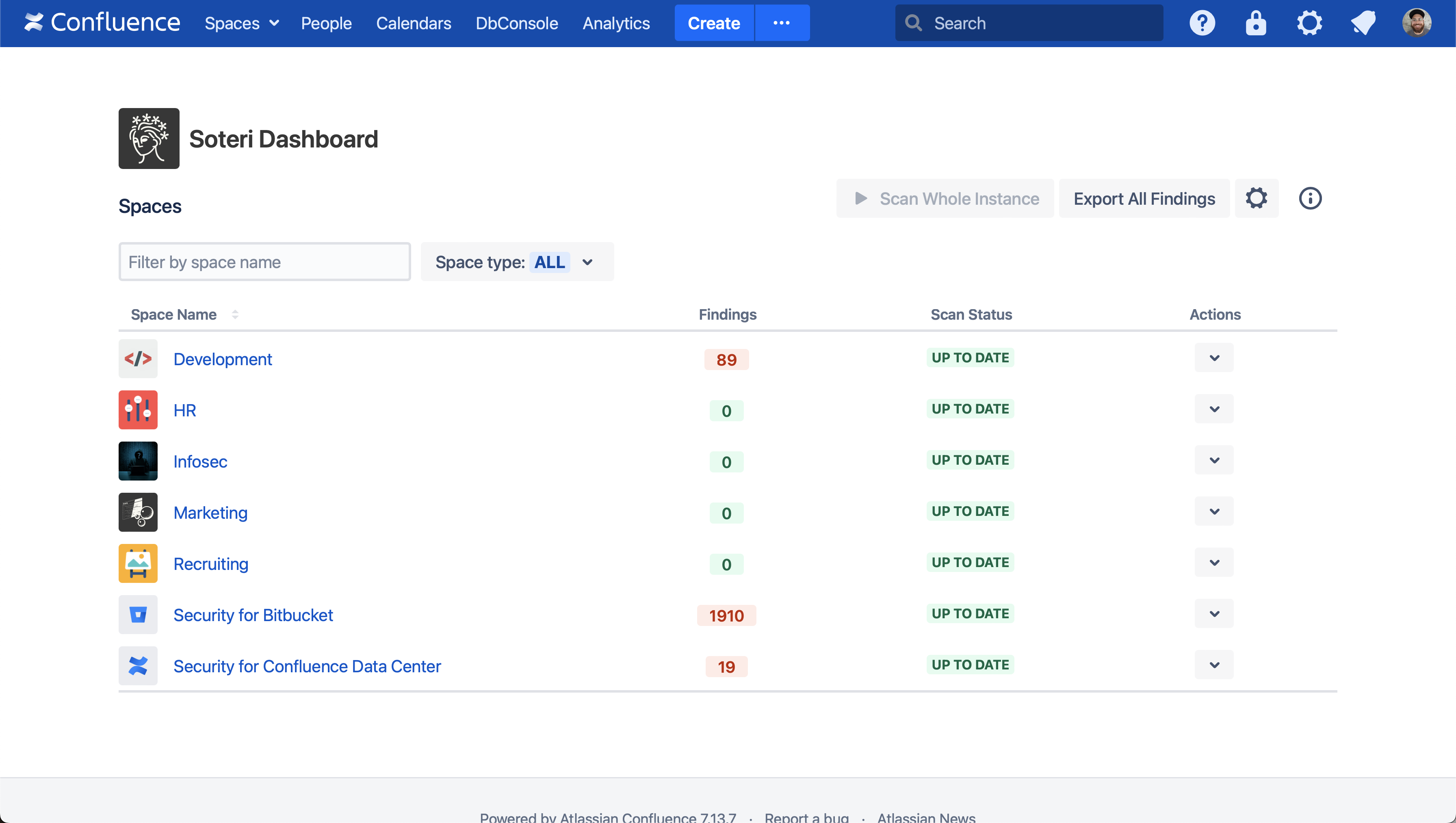The width and height of the screenshot is (1456, 823).
Task: Open Soteri dashboard settings gear
Action: [1256, 198]
